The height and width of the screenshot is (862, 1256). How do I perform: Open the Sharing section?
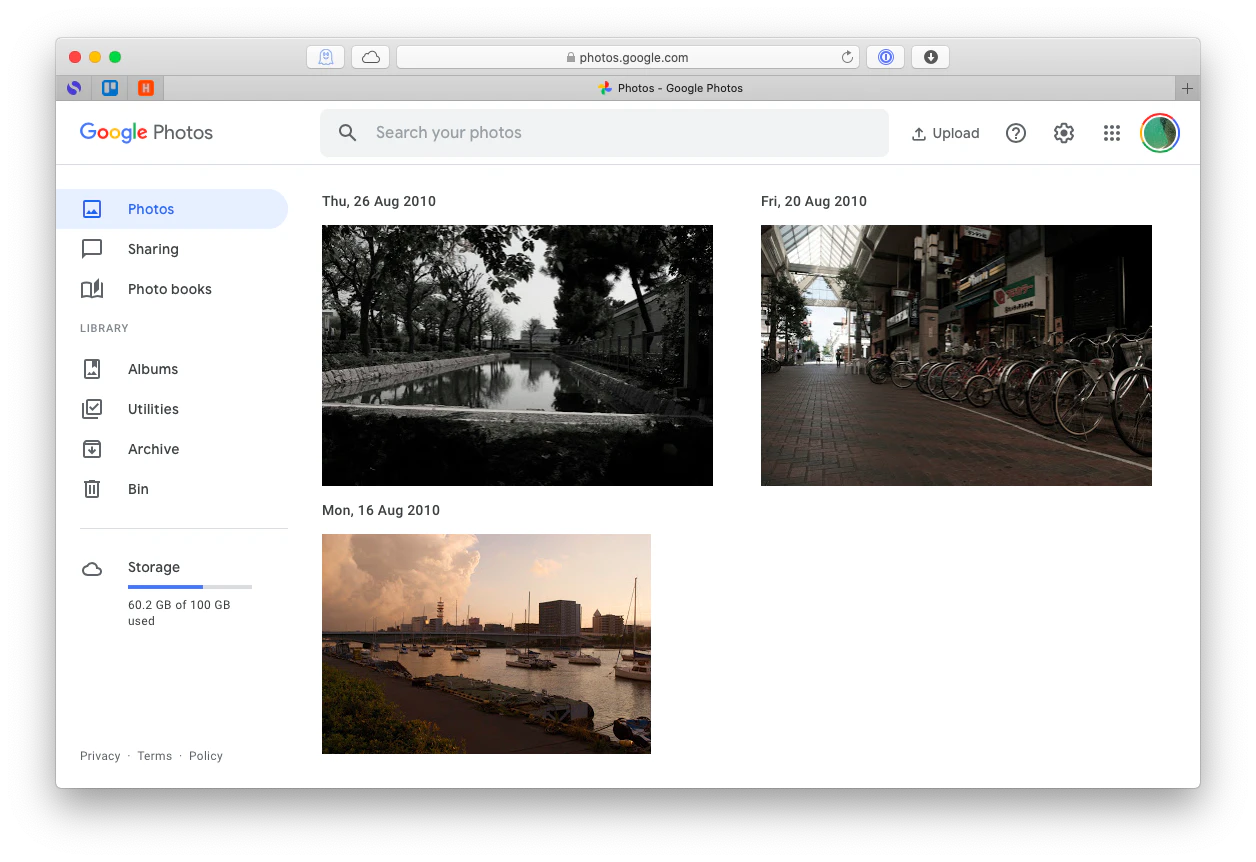[x=153, y=249]
